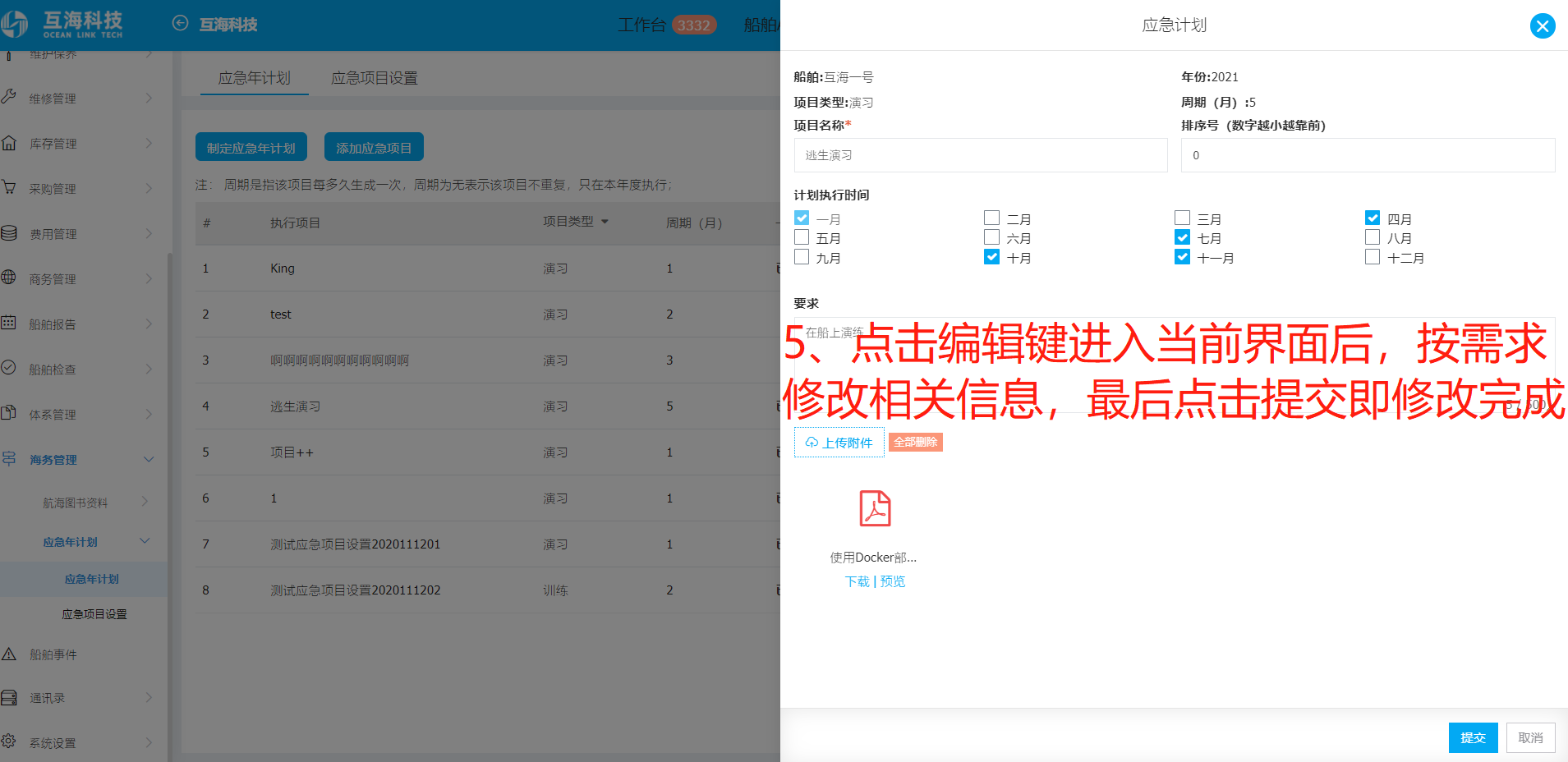Collapse the 应急年计划 submenu chevron
The width and height of the screenshot is (1568, 762).
point(145,540)
